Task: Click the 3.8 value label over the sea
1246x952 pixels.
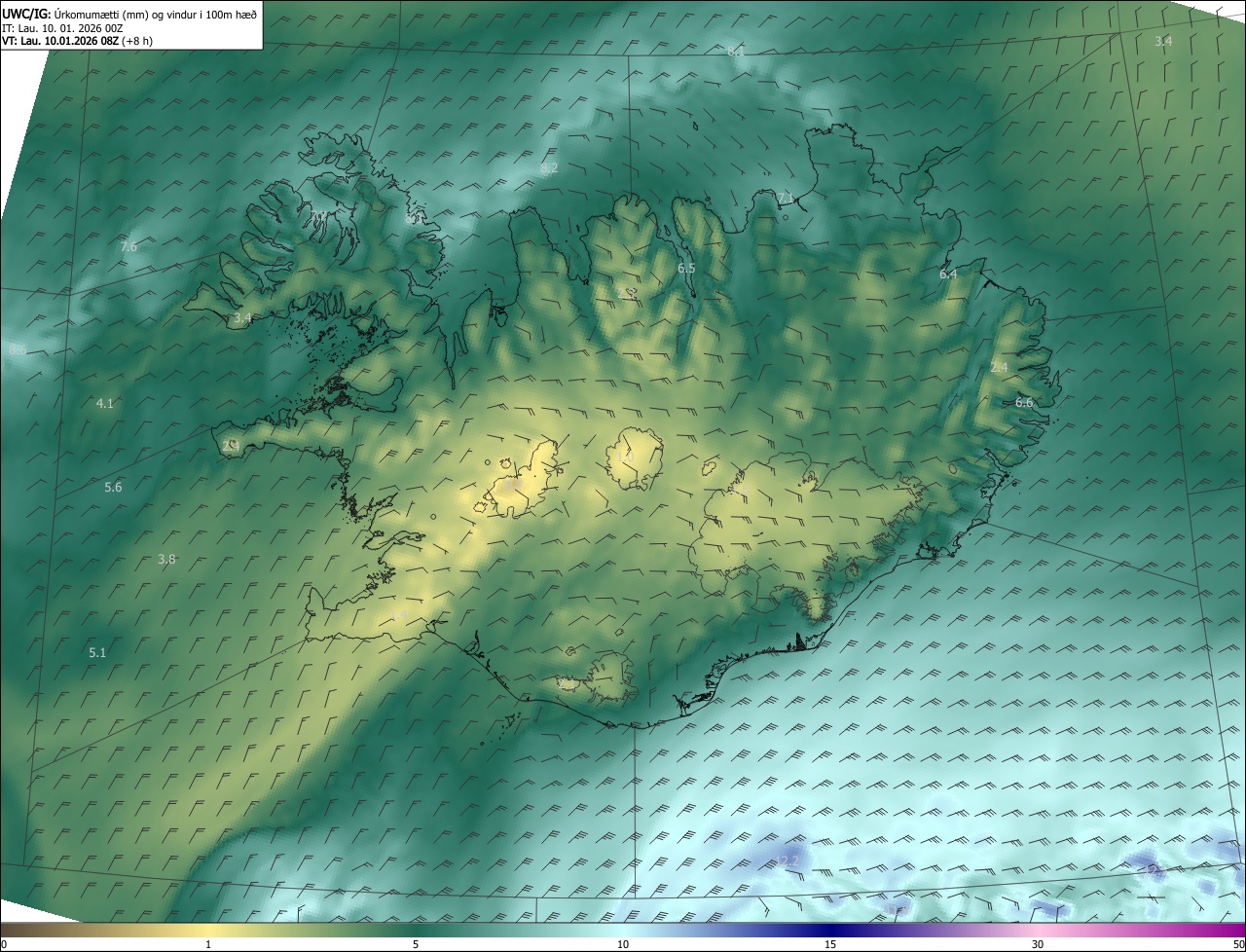Action: click(166, 559)
